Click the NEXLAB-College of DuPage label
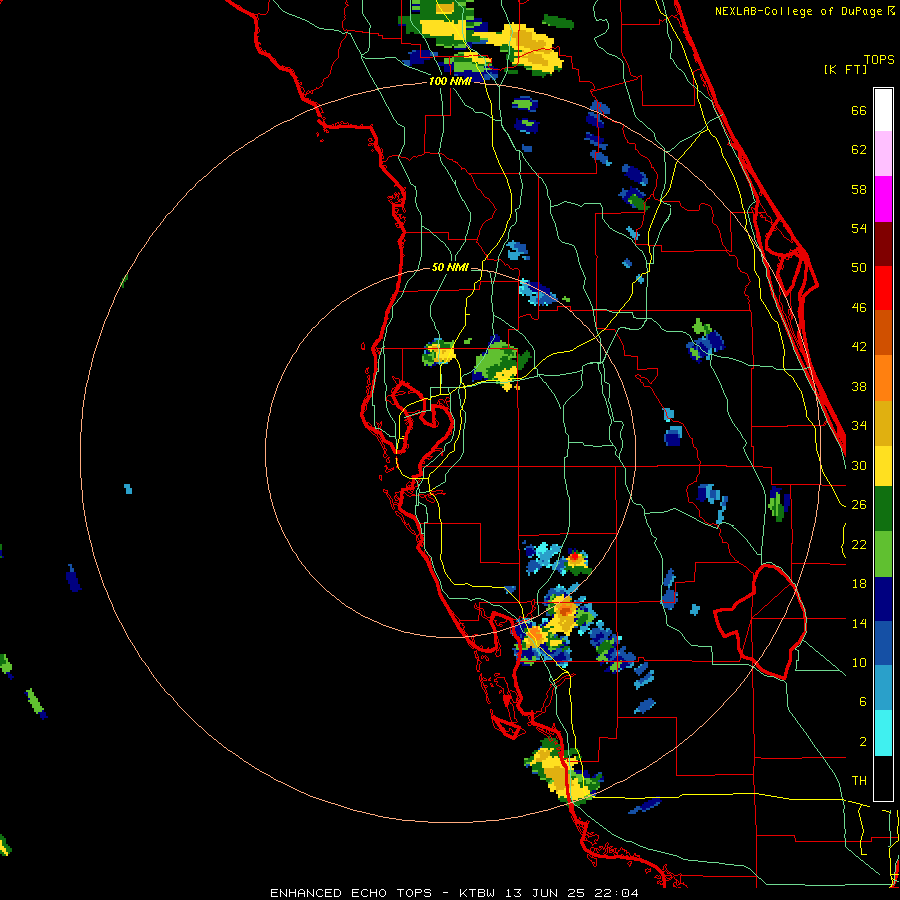 (x=799, y=11)
